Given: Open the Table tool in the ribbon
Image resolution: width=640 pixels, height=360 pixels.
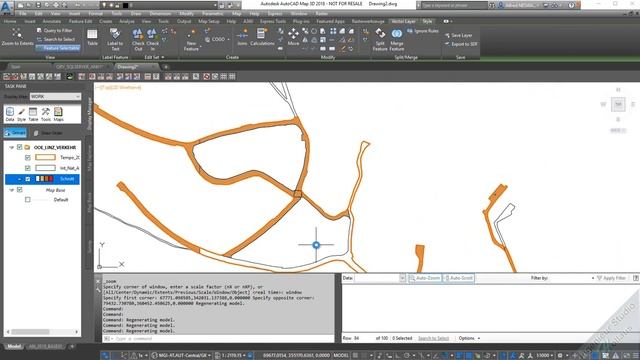Looking at the screenshot, I should pyautogui.click(x=92, y=37).
